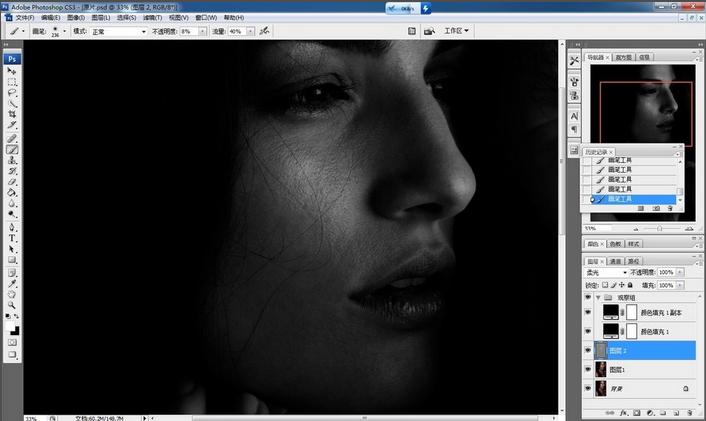The image size is (706, 421).
Task: Hide the 颜色填充 1 layer
Action: pyautogui.click(x=588, y=331)
